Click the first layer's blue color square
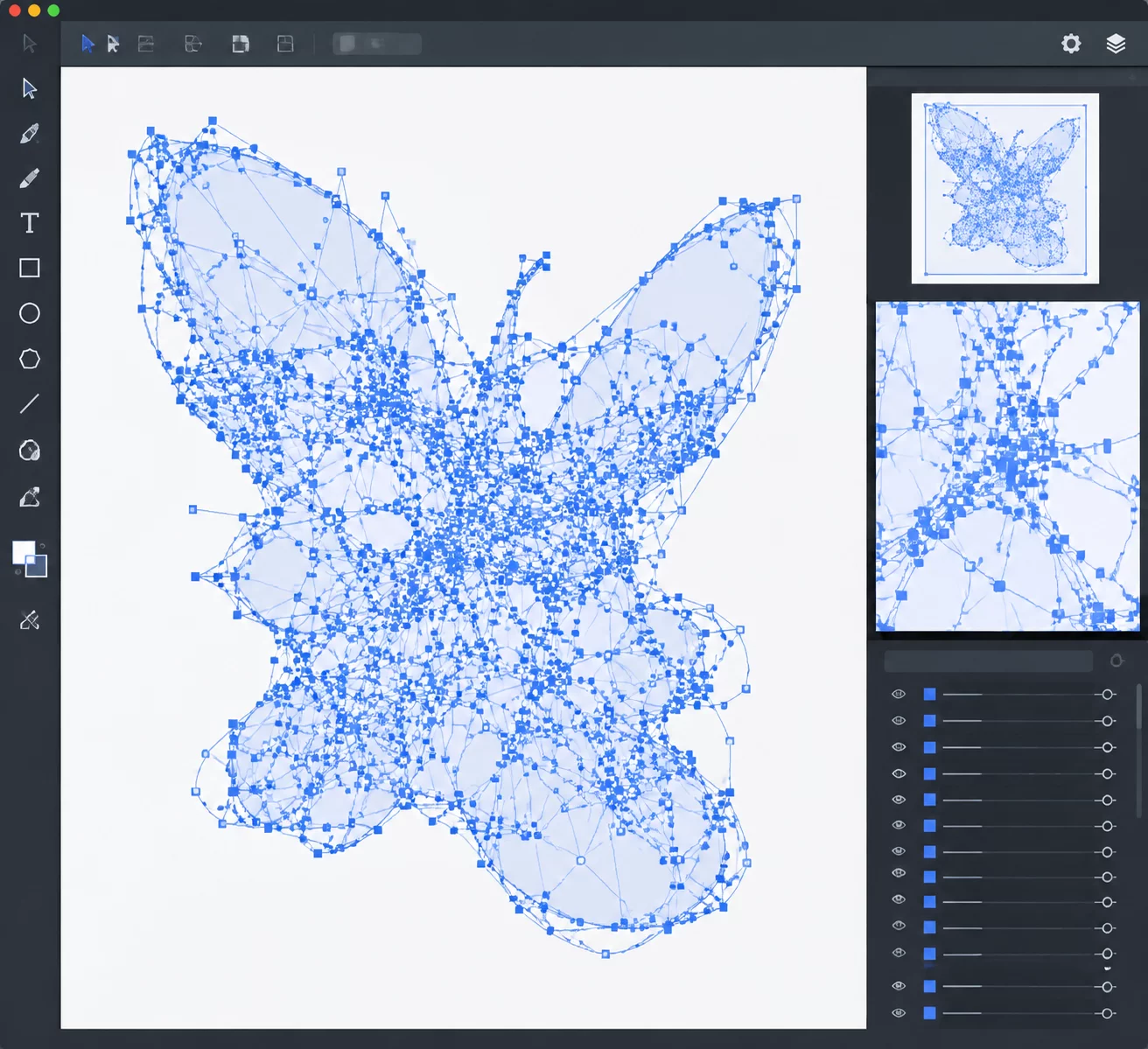This screenshot has width=1148, height=1049. 929,694
